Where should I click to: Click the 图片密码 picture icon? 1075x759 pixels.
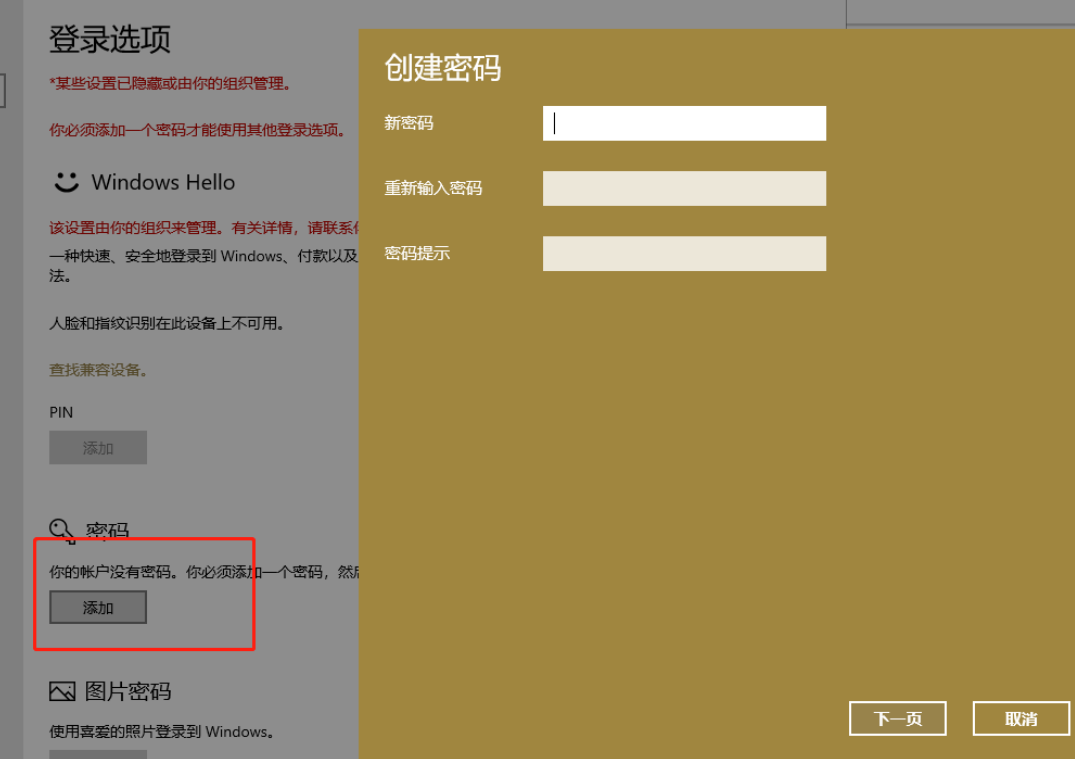click(x=62, y=692)
